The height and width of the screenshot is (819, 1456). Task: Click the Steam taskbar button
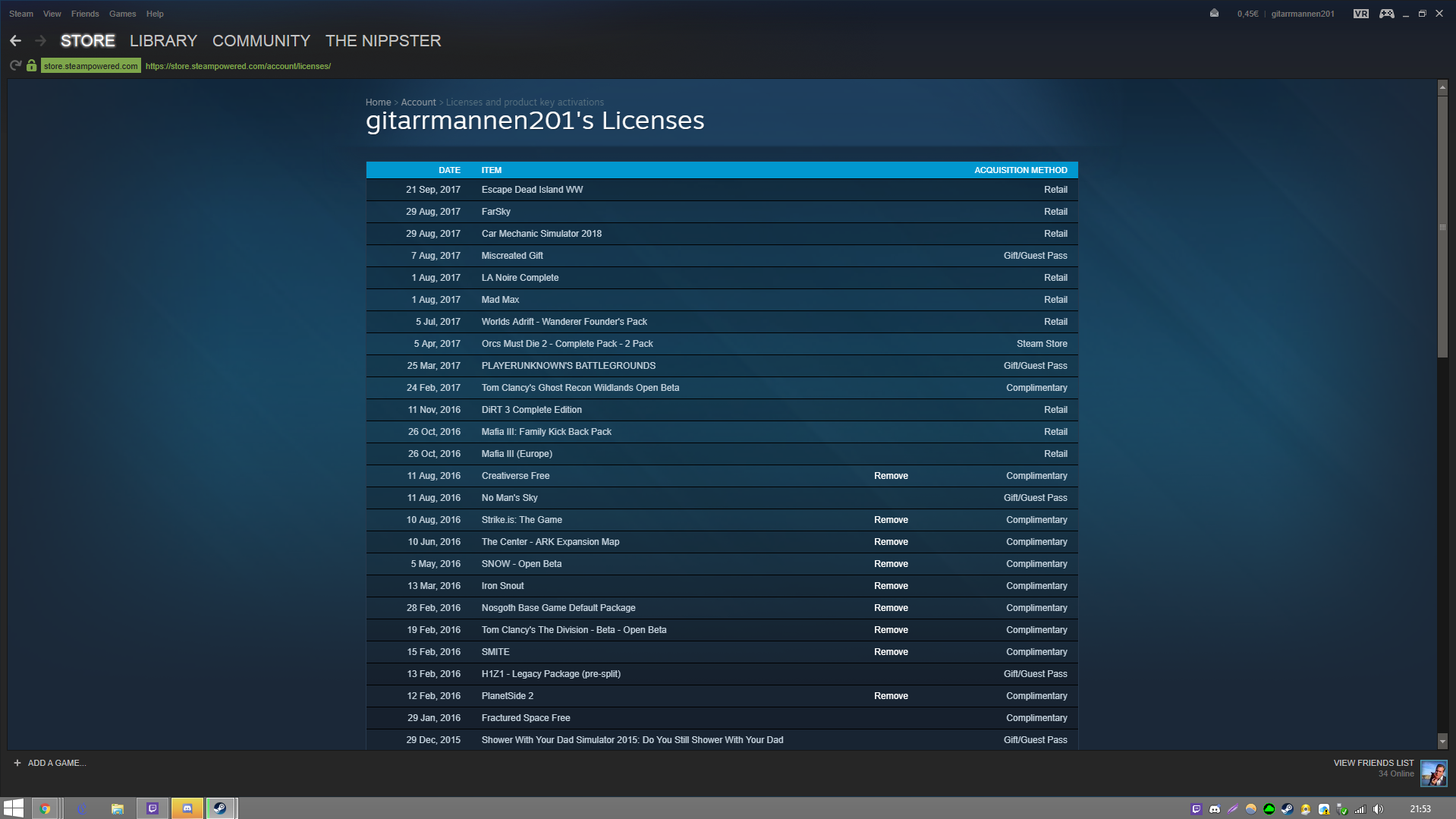(x=221, y=808)
